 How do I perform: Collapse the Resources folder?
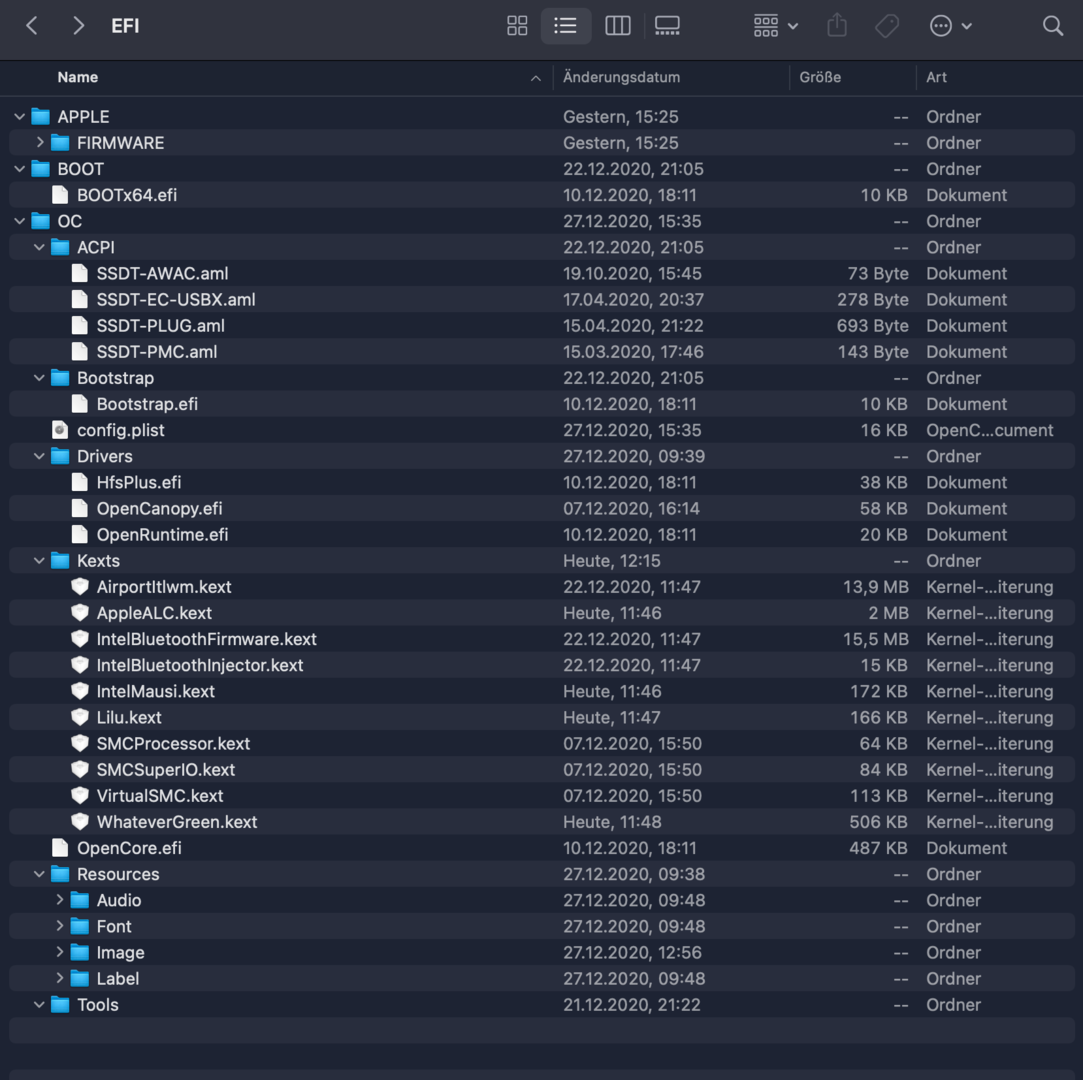pos(39,874)
